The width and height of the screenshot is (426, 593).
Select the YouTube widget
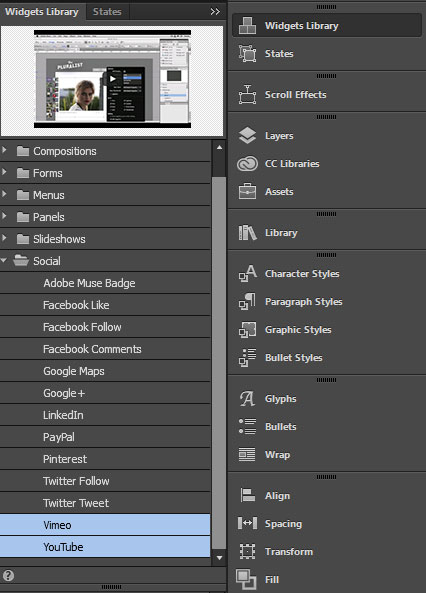[x=105, y=546]
